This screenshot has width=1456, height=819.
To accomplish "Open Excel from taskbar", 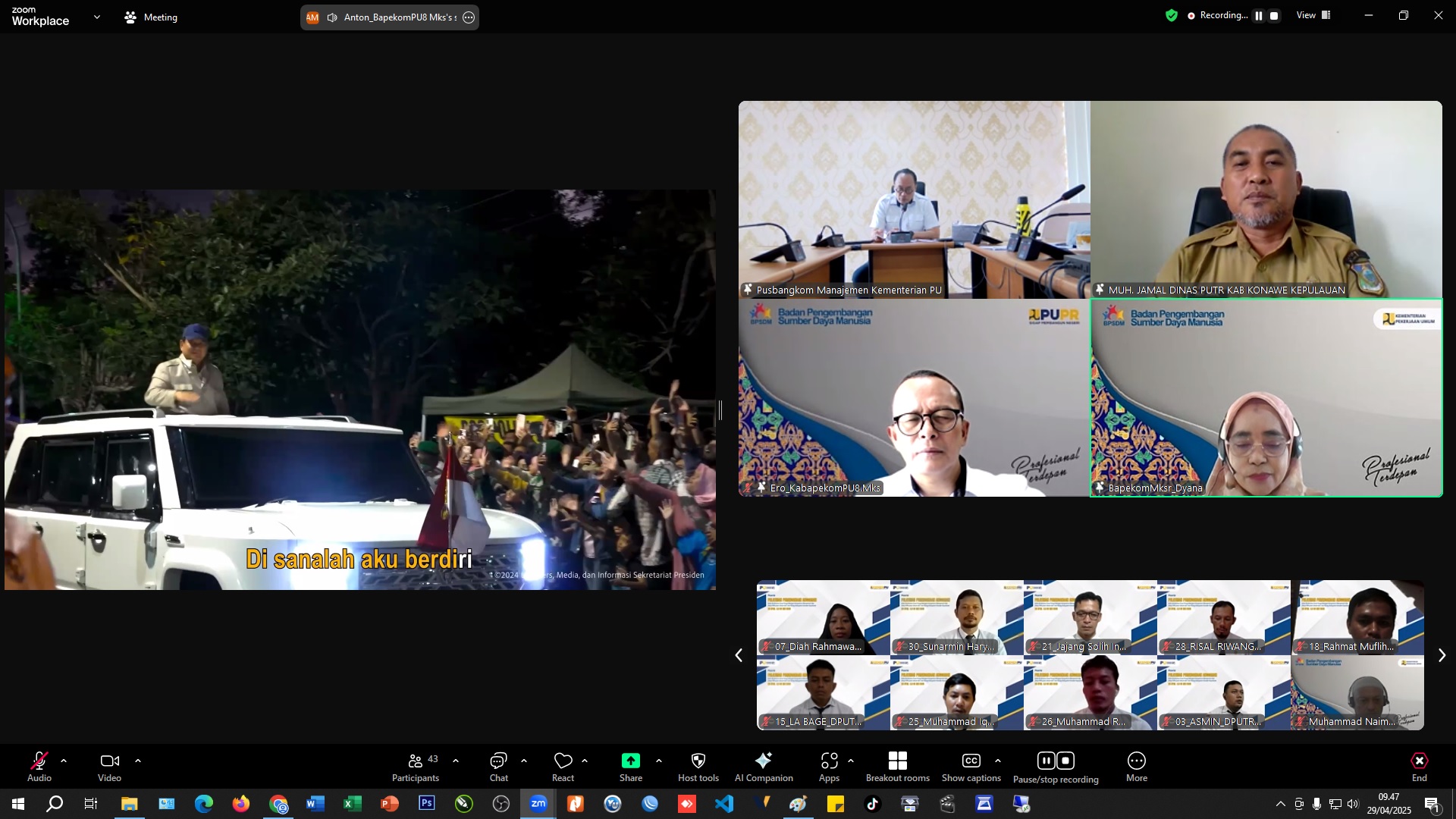I will 353,804.
